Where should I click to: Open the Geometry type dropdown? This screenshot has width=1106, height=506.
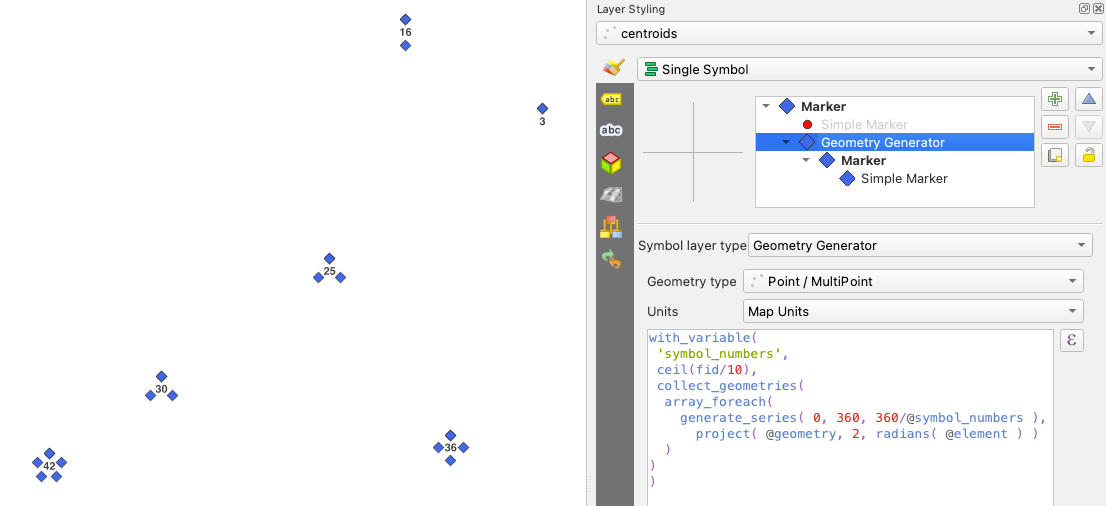pyautogui.click(x=913, y=282)
